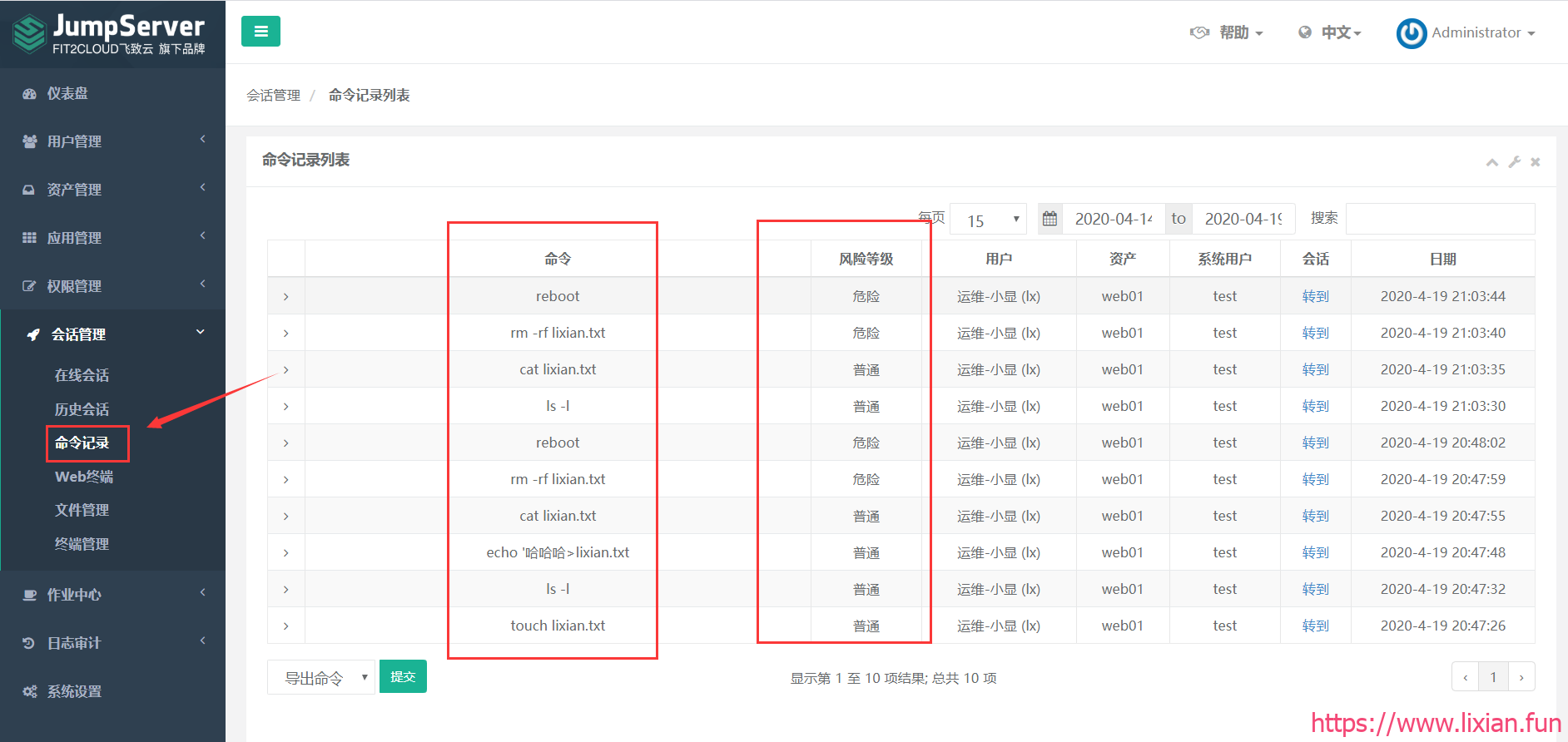The width and height of the screenshot is (1568, 742).
Task: Click the dashboard icon next to 仪表盘
Action: pyautogui.click(x=29, y=94)
